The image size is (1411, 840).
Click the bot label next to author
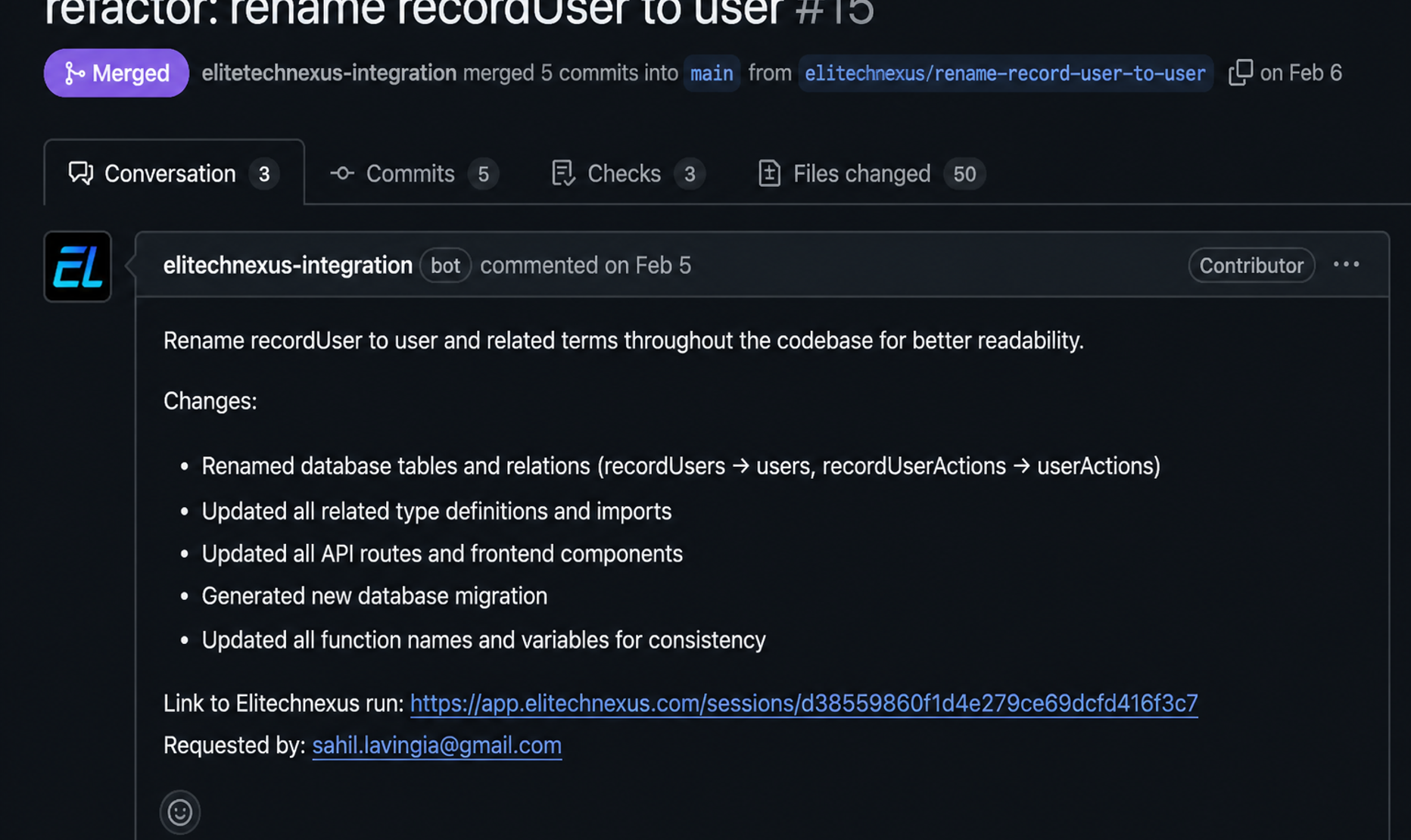445,266
